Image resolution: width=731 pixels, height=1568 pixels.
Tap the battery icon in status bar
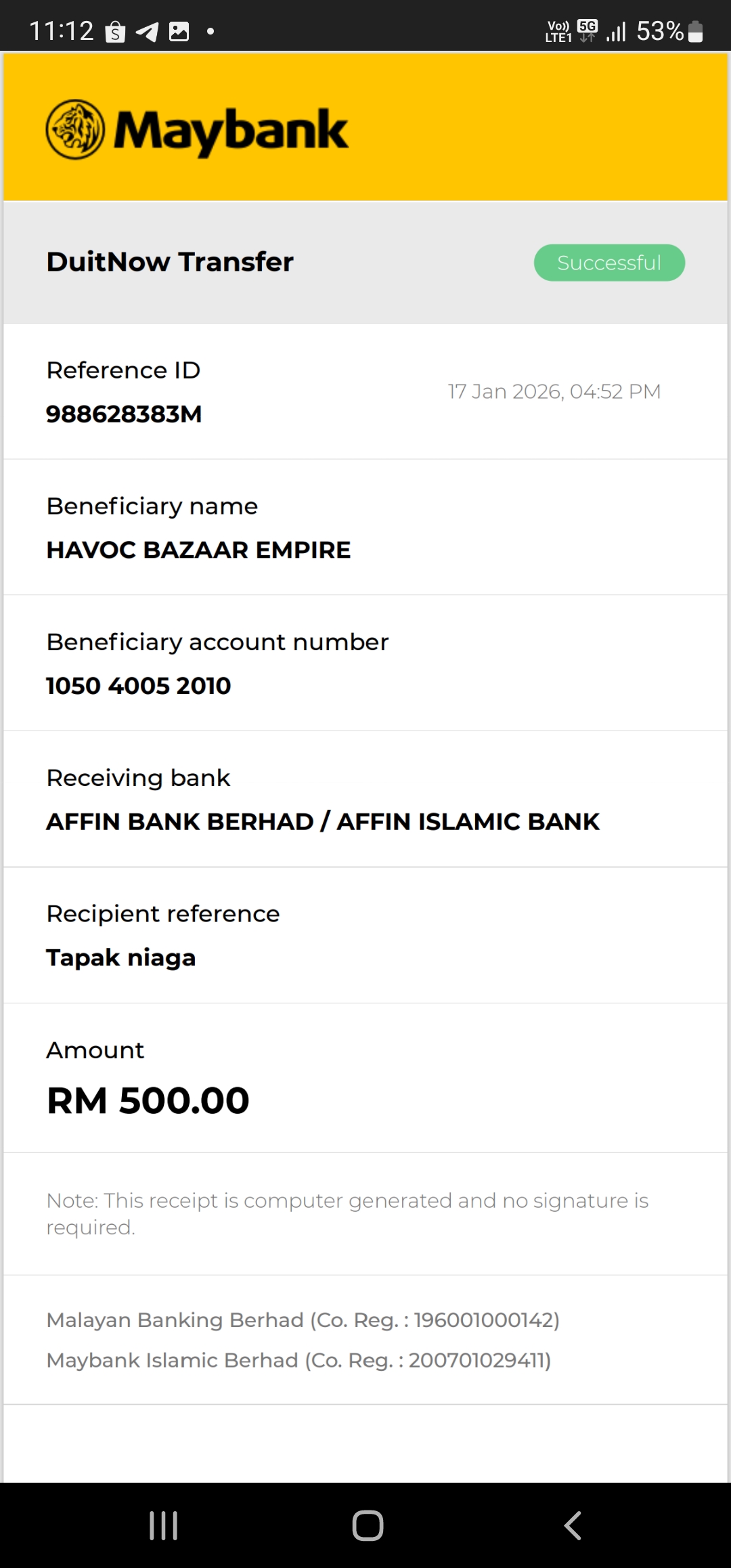695,32
